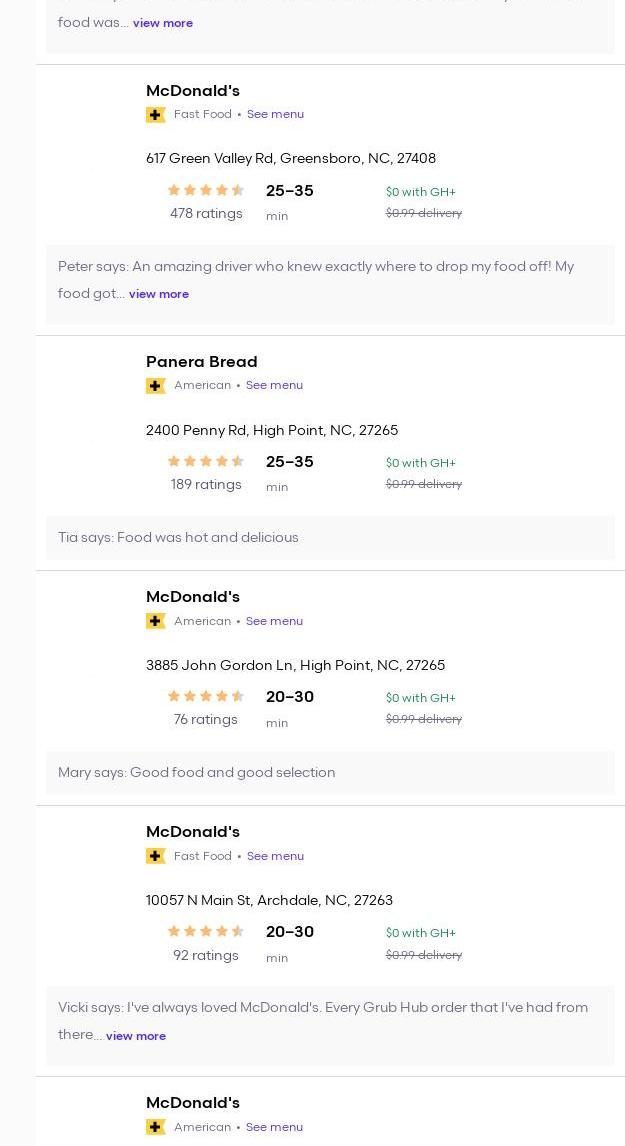The image size is (625, 1146).
Task: Click Tia's review of Panera Bread
Action: [x=178, y=538]
